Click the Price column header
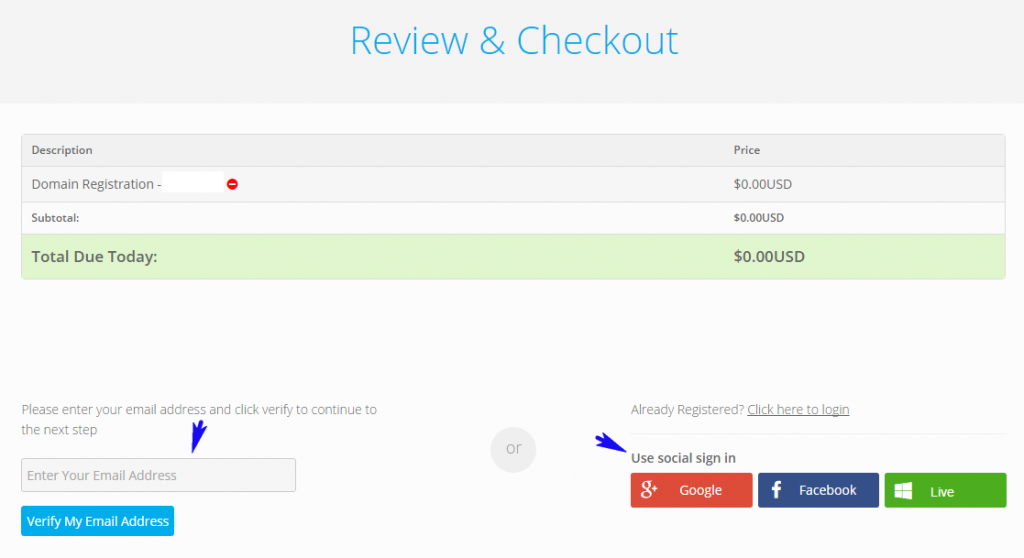The width and height of the screenshot is (1024, 558). [x=746, y=150]
